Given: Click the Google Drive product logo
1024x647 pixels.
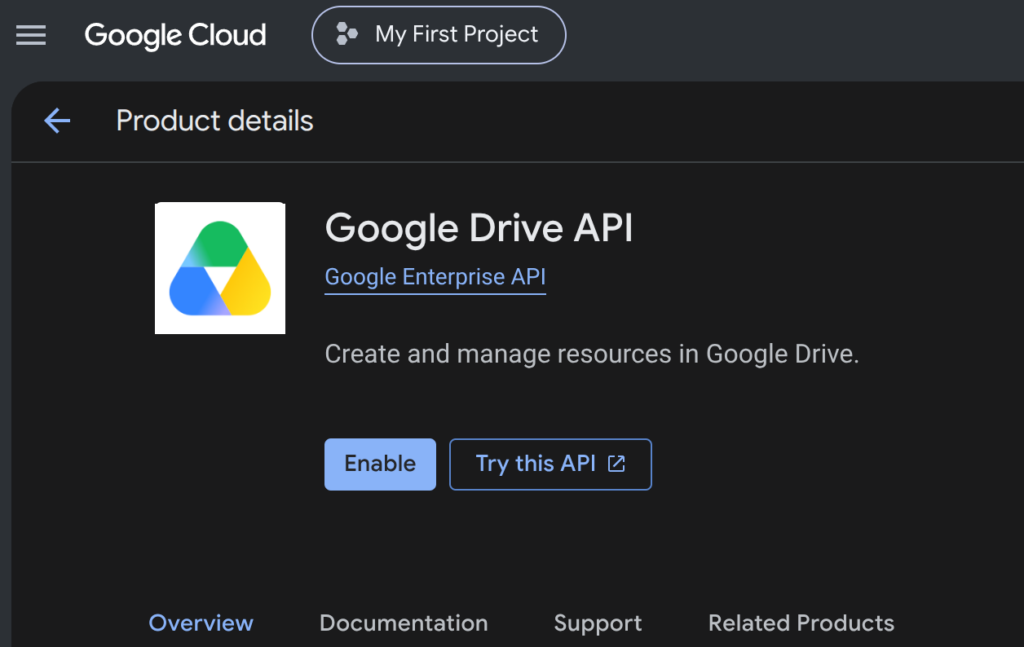Looking at the screenshot, I should click(220, 268).
